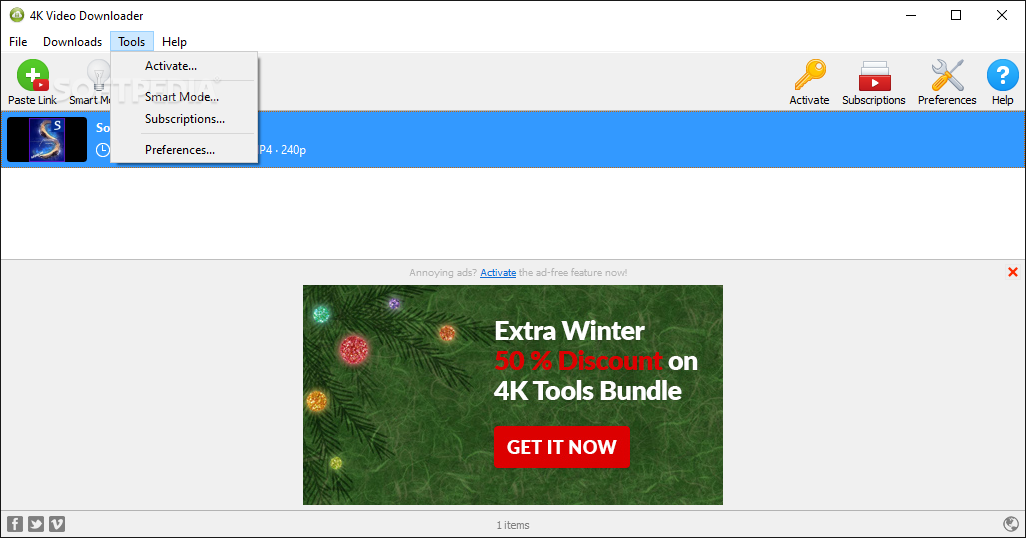
Task: Click the Paste Link toolbar icon
Action: [x=33, y=75]
